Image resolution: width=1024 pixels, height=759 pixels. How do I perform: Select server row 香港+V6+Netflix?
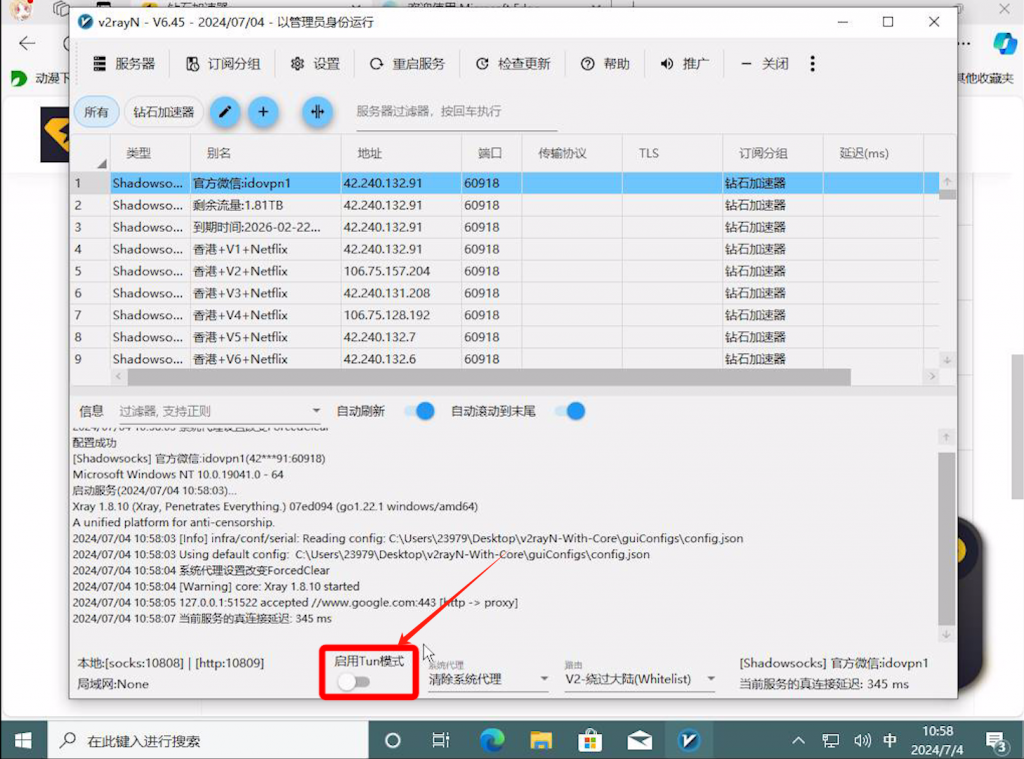tap(504, 359)
